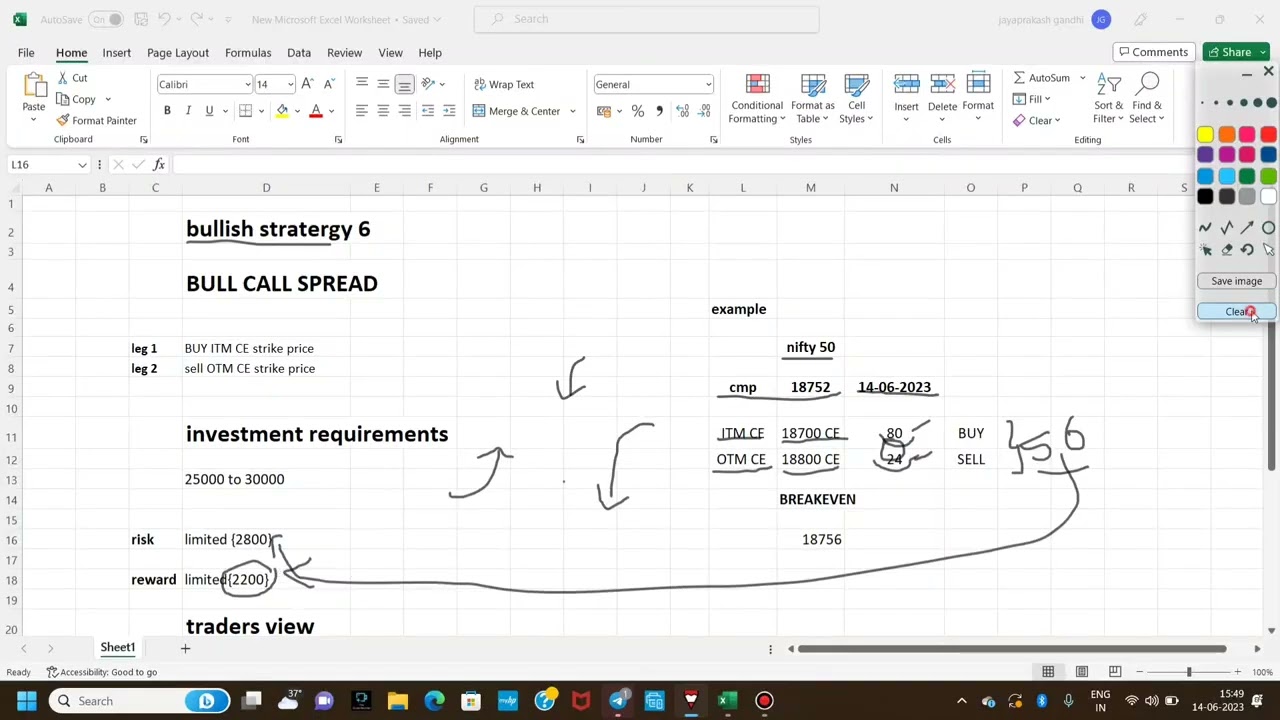Switch to the Page Layout tab
Screen dimensions: 1280x720
click(x=178, y=52)
